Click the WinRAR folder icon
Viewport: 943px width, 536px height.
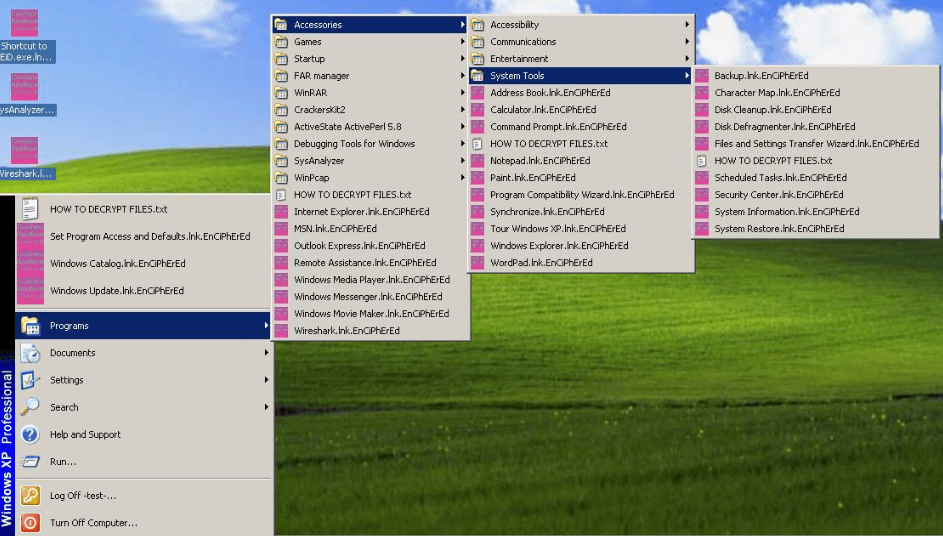(281, 93)
